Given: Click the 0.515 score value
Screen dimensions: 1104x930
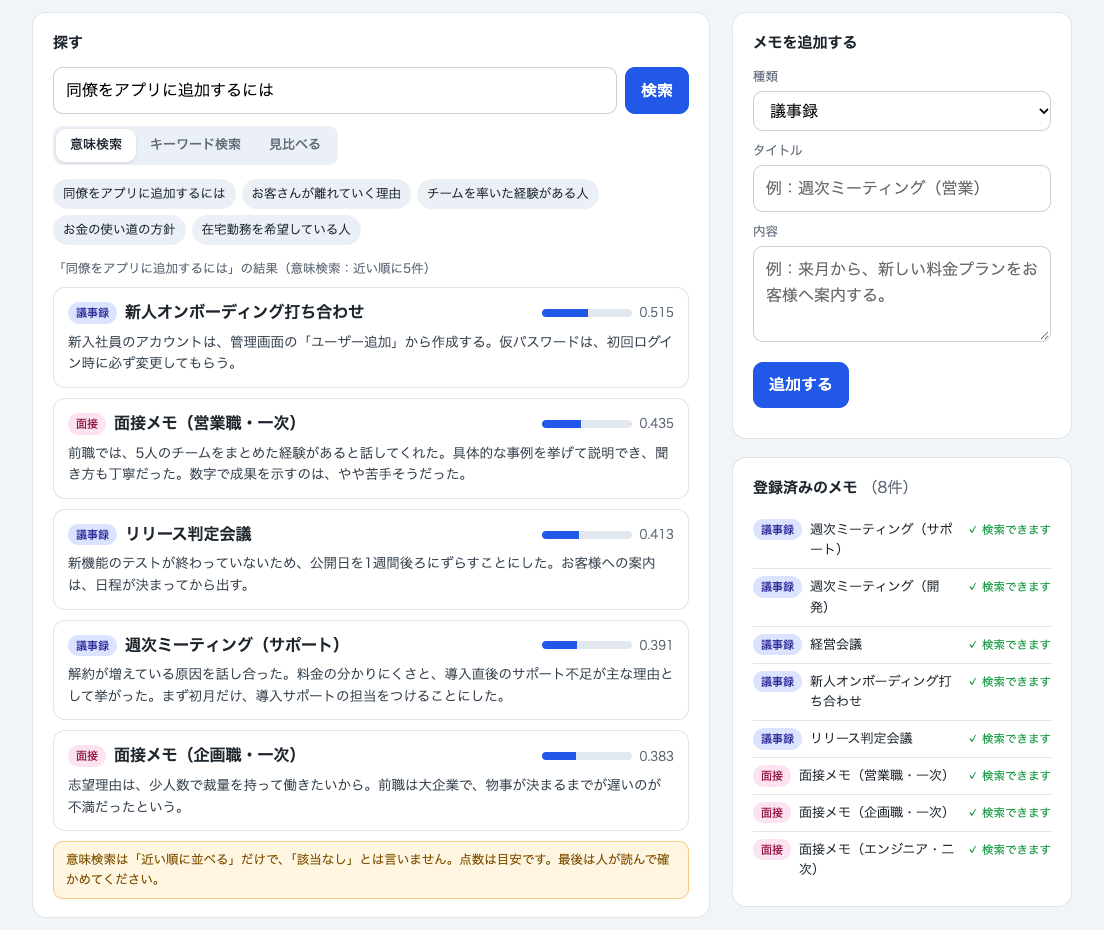Looking at the screenshot, I should (656, 313).
